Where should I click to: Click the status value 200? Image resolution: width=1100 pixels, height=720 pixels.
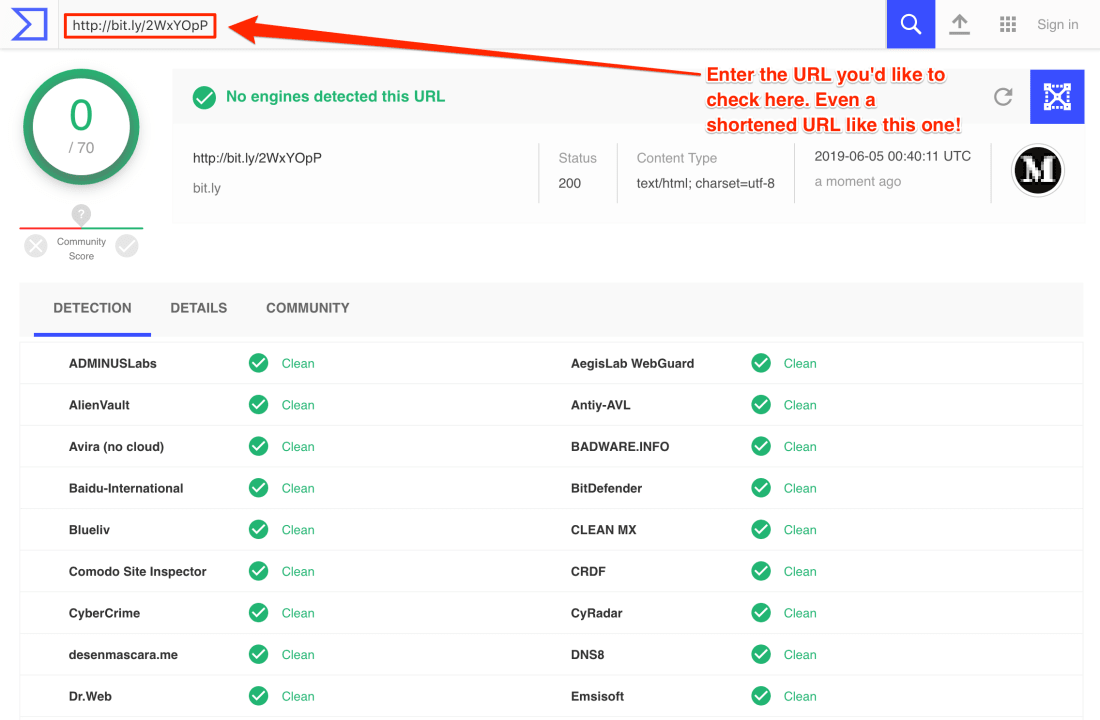[x=570, y=183]
